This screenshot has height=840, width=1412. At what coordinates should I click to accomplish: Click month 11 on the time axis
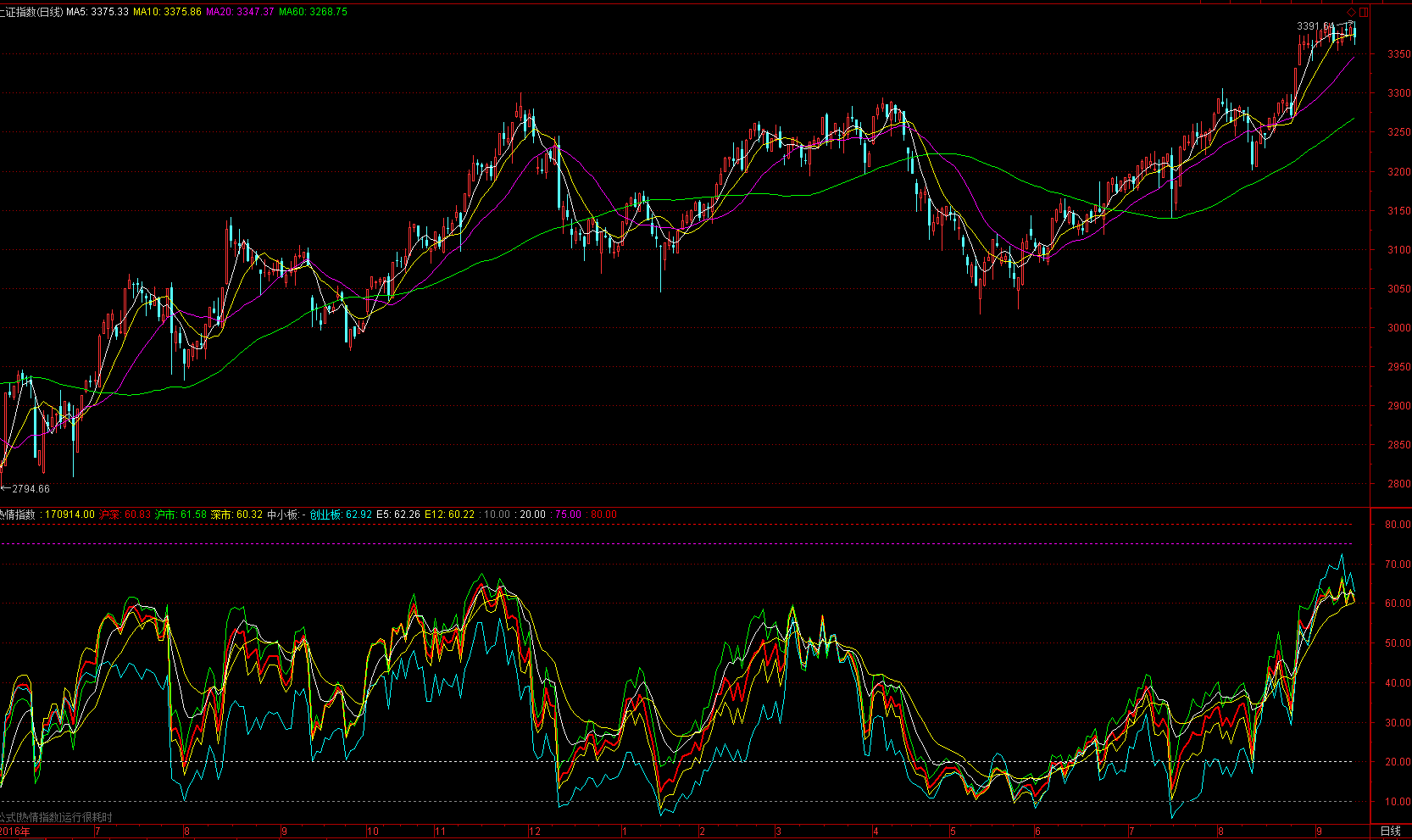pyautogui.click(x=440, y=832)
